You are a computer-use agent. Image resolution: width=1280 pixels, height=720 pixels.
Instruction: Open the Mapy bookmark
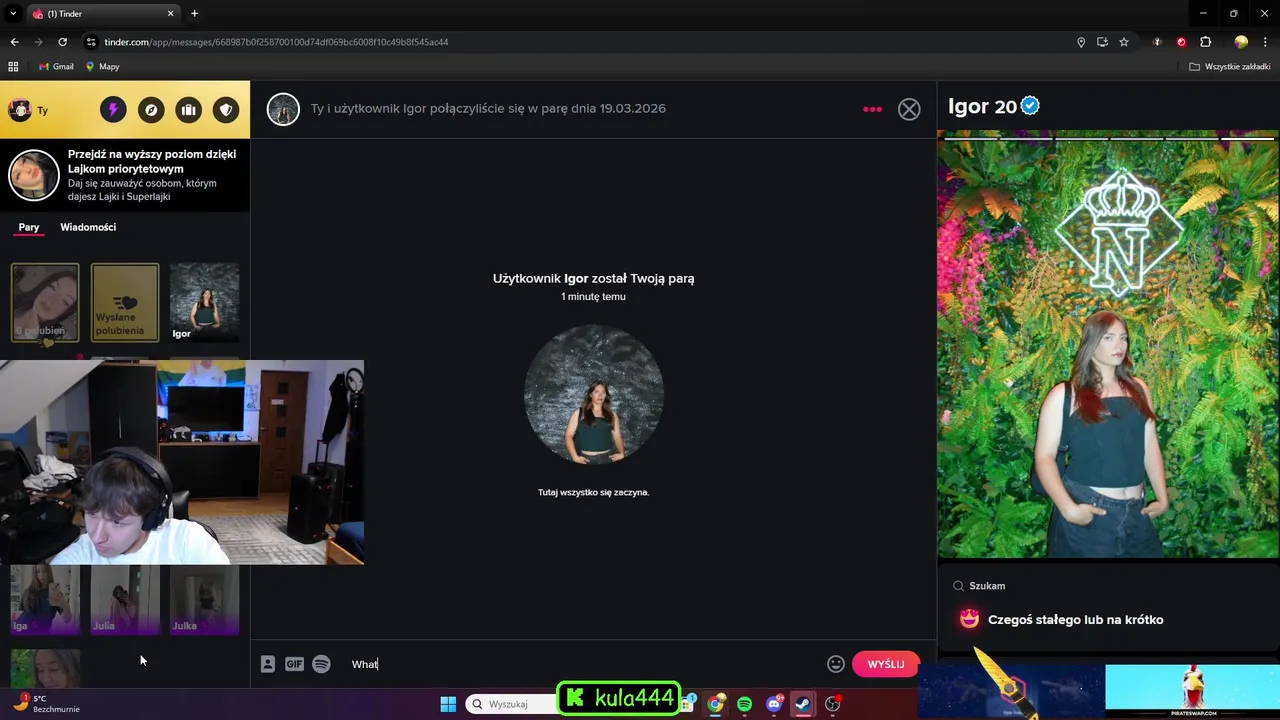(102, 67)
